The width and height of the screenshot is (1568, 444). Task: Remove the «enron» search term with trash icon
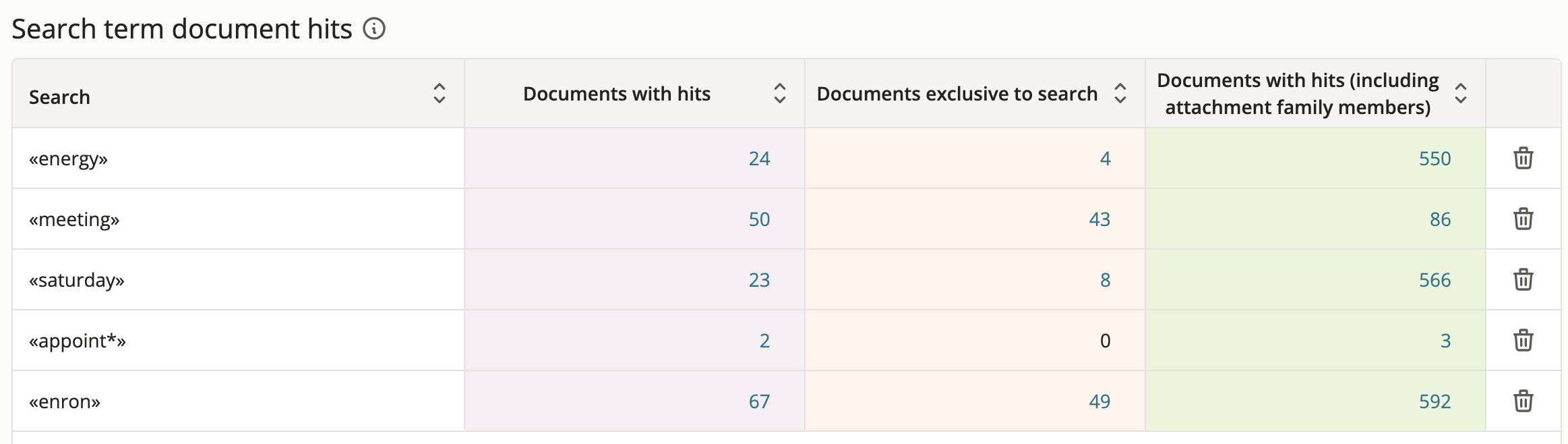coord(1523,401)
